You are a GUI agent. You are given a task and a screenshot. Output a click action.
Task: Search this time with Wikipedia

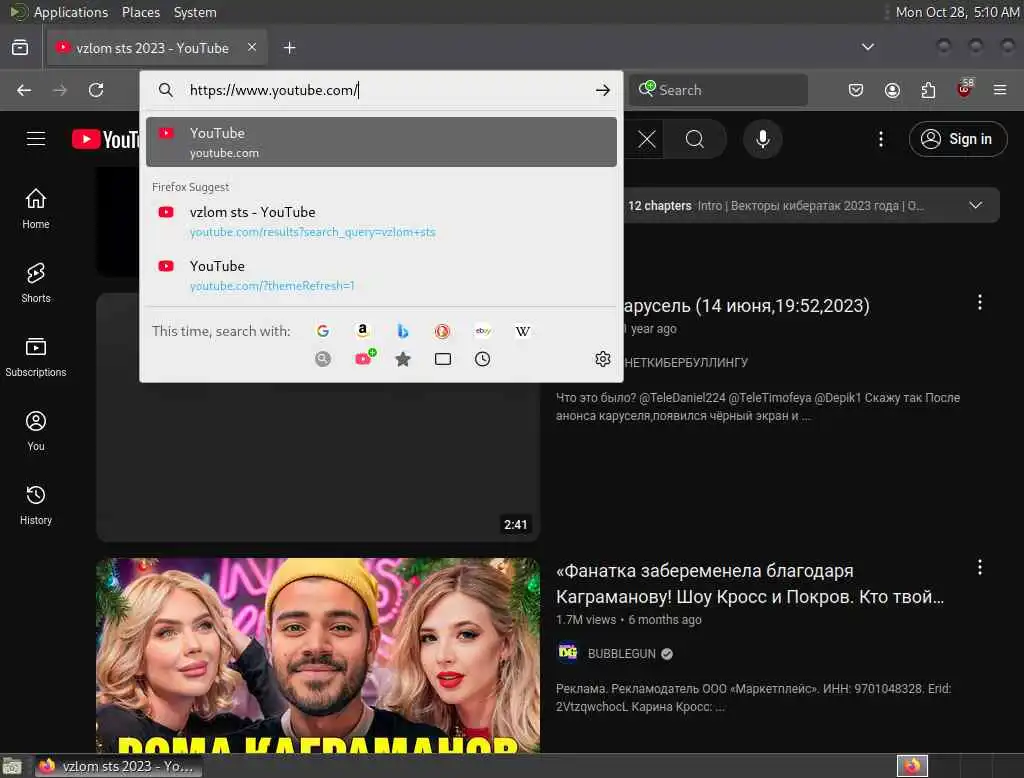(x=522, y=331)
